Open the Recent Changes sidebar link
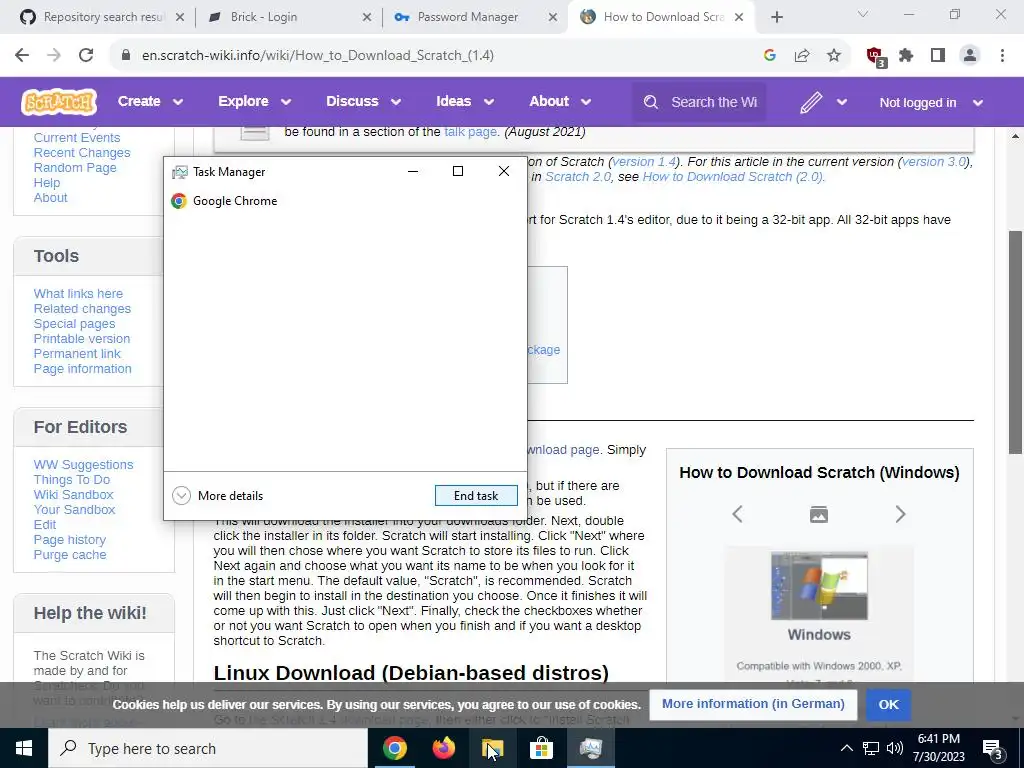1024x768 pixels. [82, 153]
